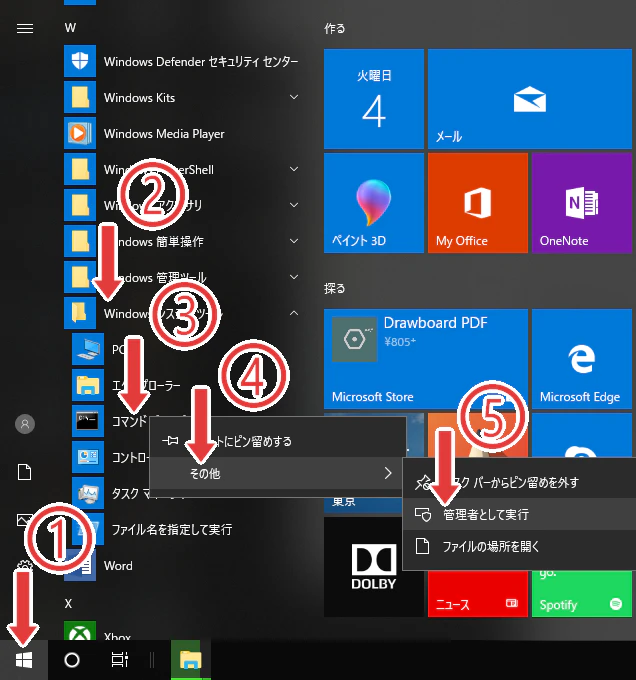
Task: Click the Windows Kits folder icon
Action: [x=80, y=97]
